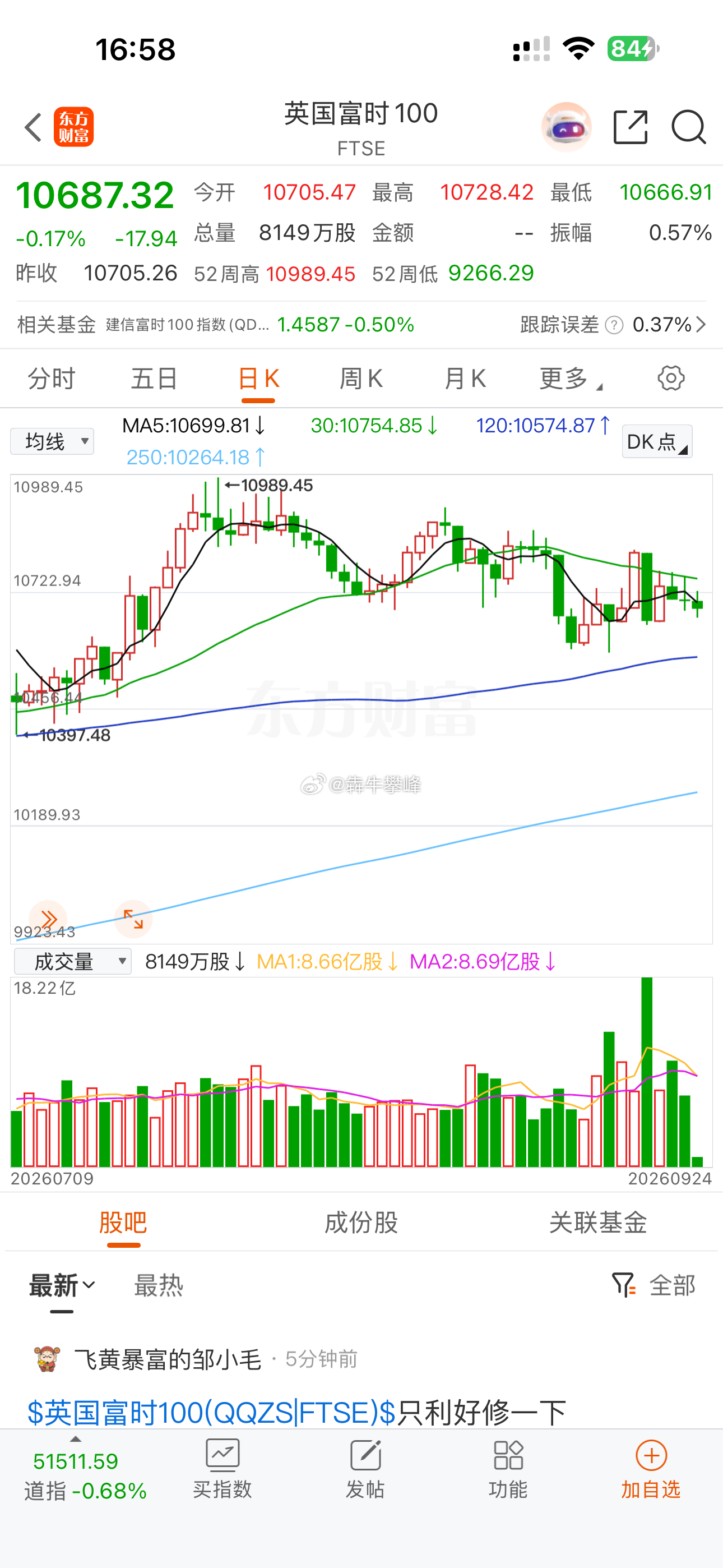Switch to 最热 posts

tap(158, 1285)
